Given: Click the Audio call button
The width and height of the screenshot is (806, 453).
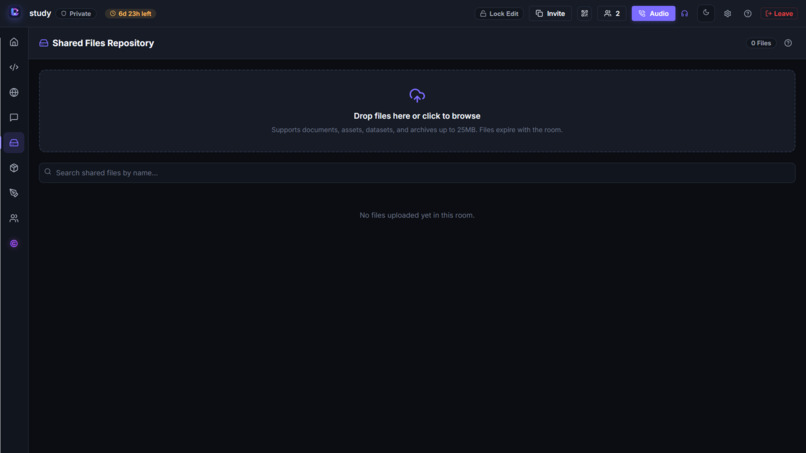Looking at the screenshot, I should 653,13.
